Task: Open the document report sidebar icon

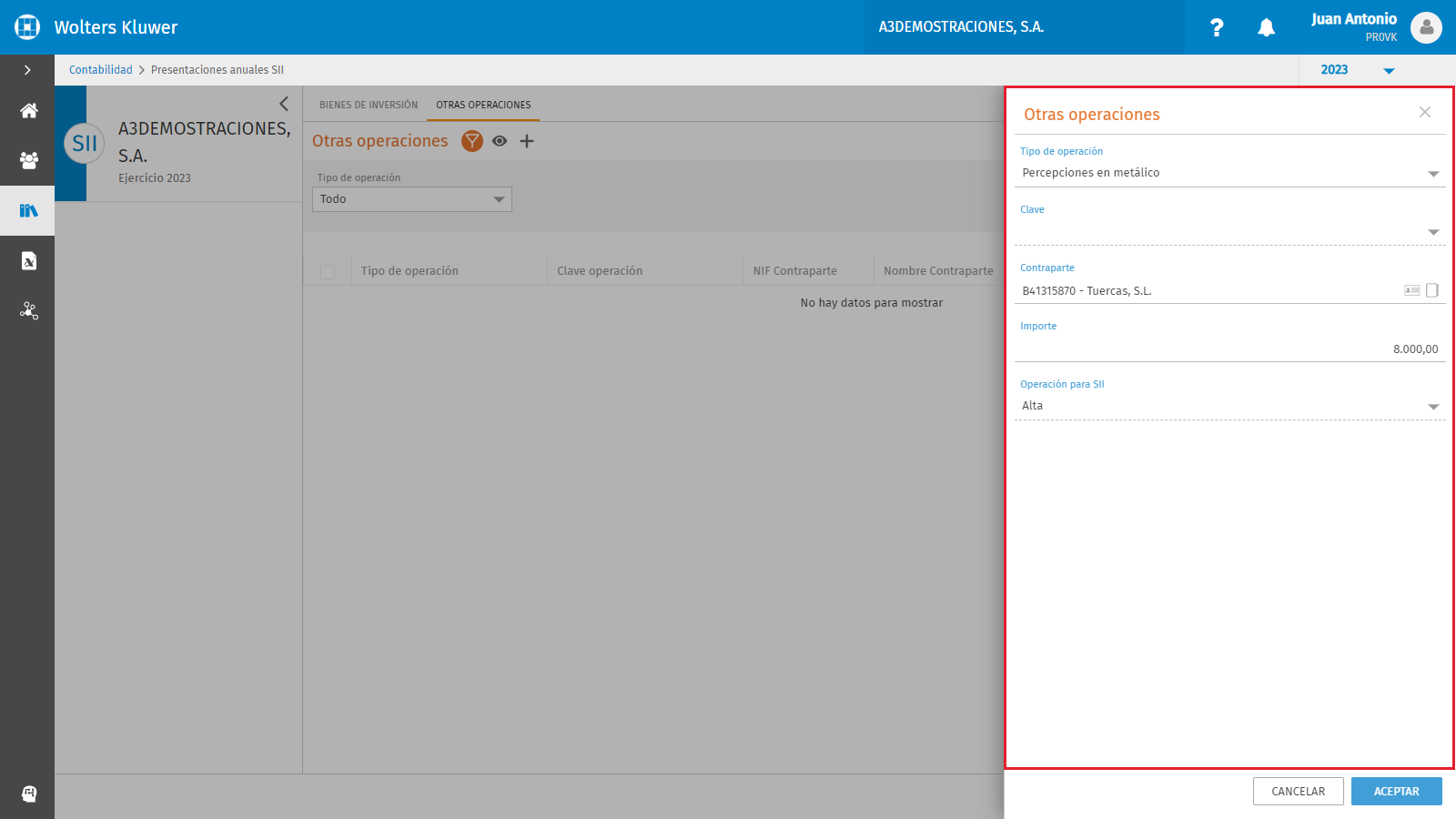Action: [x=29, y=261]
